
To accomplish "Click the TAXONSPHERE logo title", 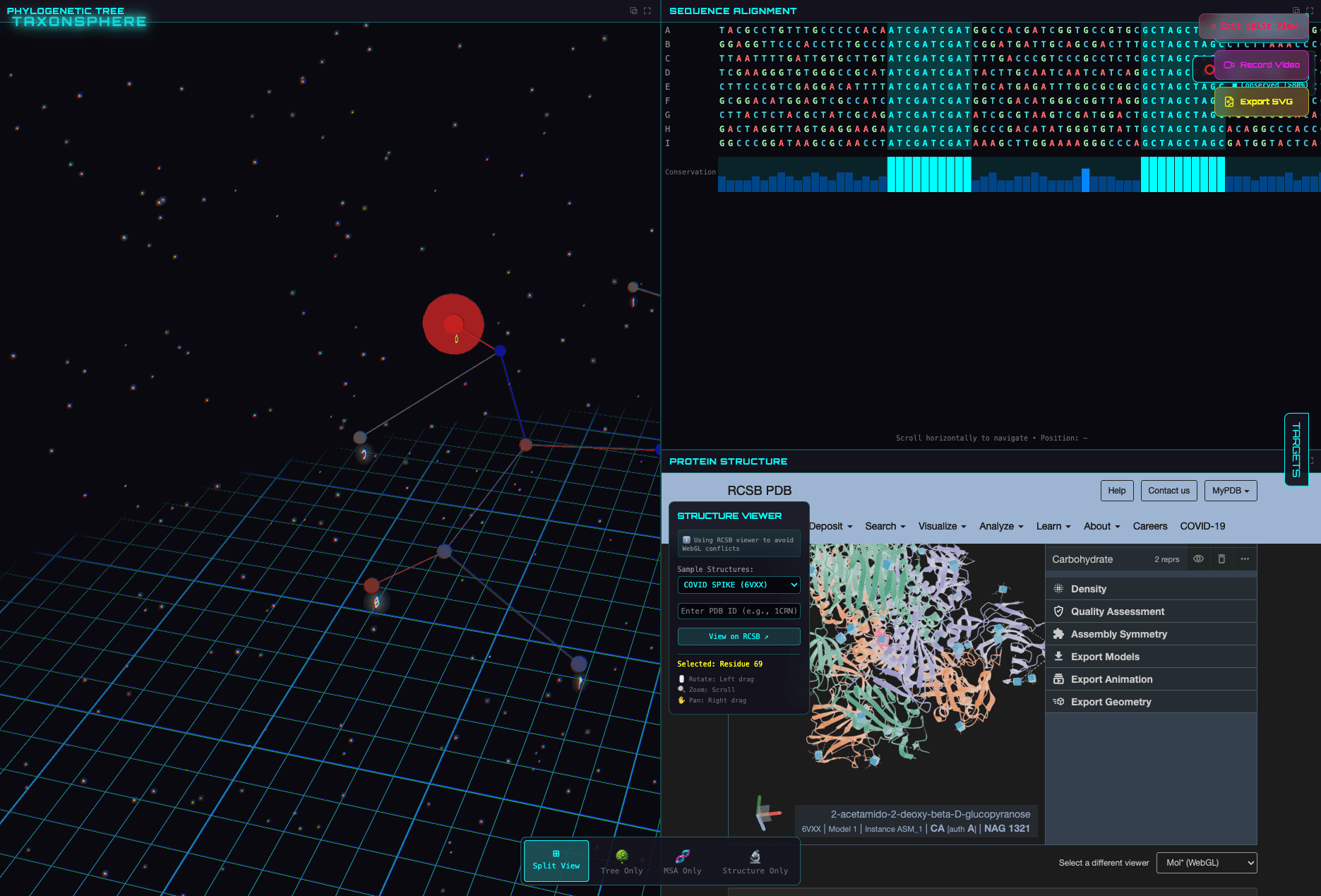I will coord(79,22).
